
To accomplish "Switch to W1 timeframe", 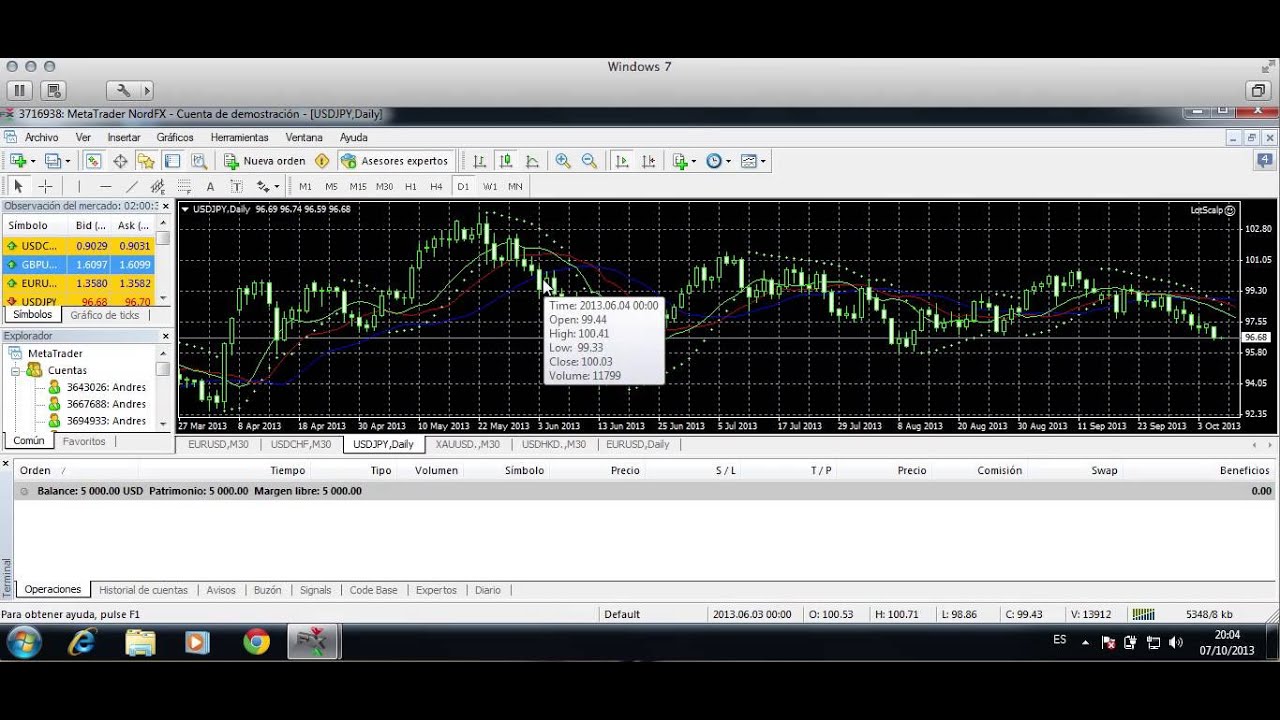I will click(x=490, y=186).
